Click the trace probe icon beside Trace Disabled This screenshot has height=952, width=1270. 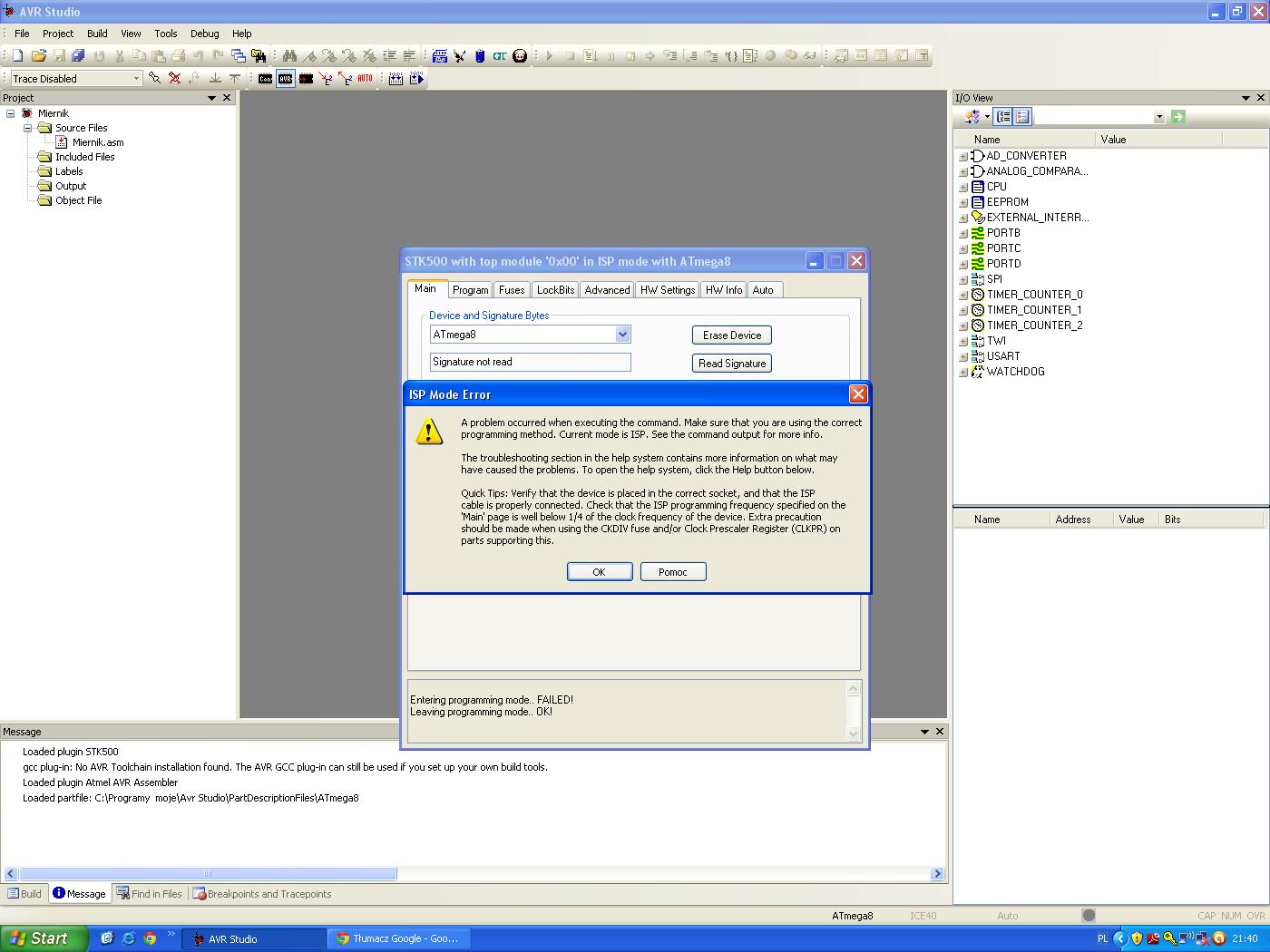[154, 79]
